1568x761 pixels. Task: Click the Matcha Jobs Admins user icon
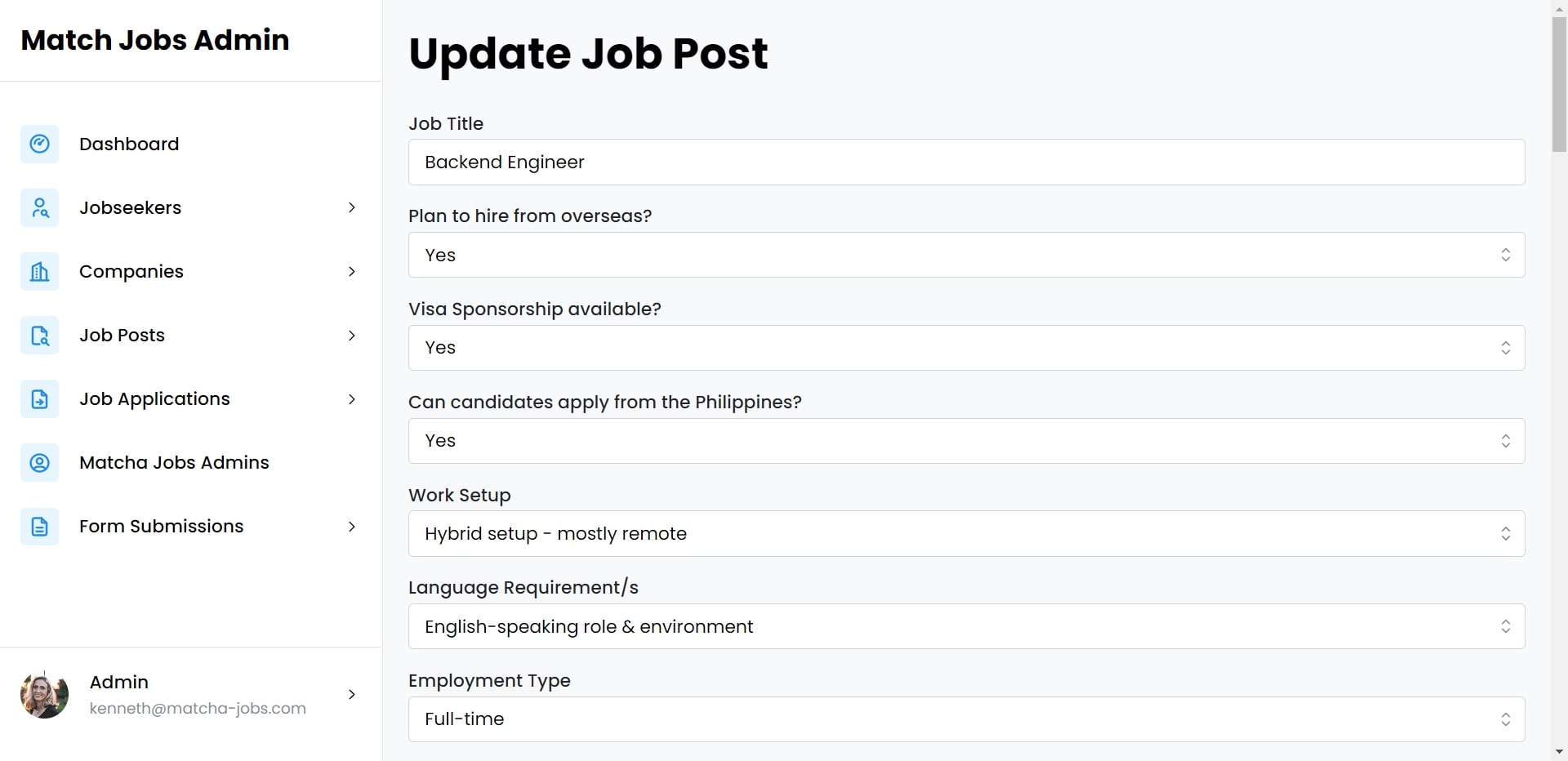39,462
